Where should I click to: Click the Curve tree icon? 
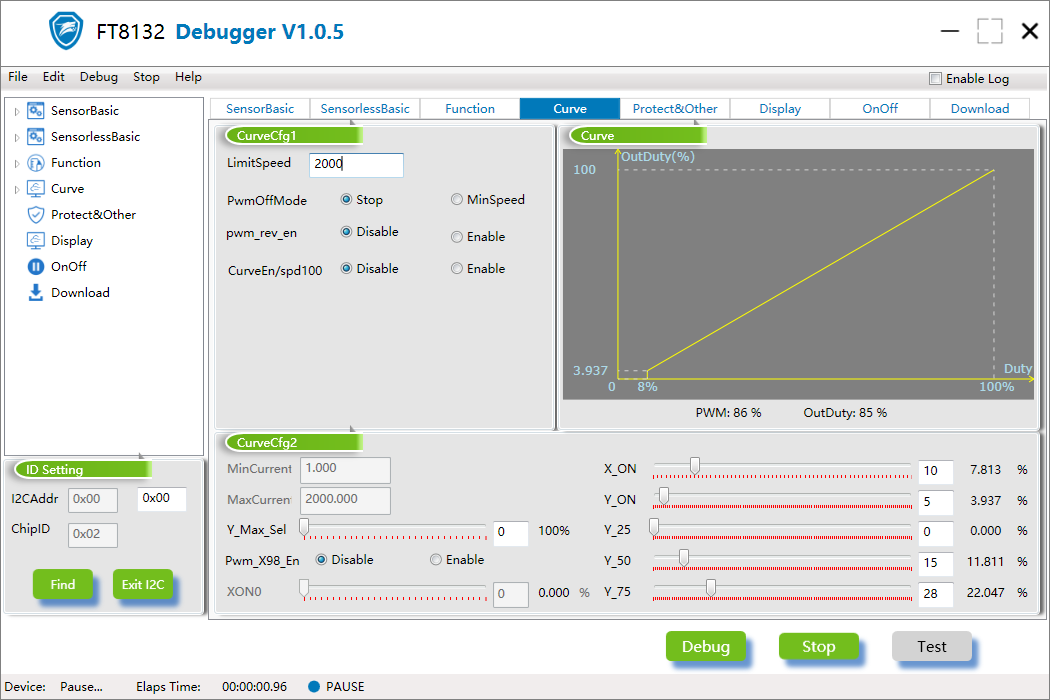point(35,189)
